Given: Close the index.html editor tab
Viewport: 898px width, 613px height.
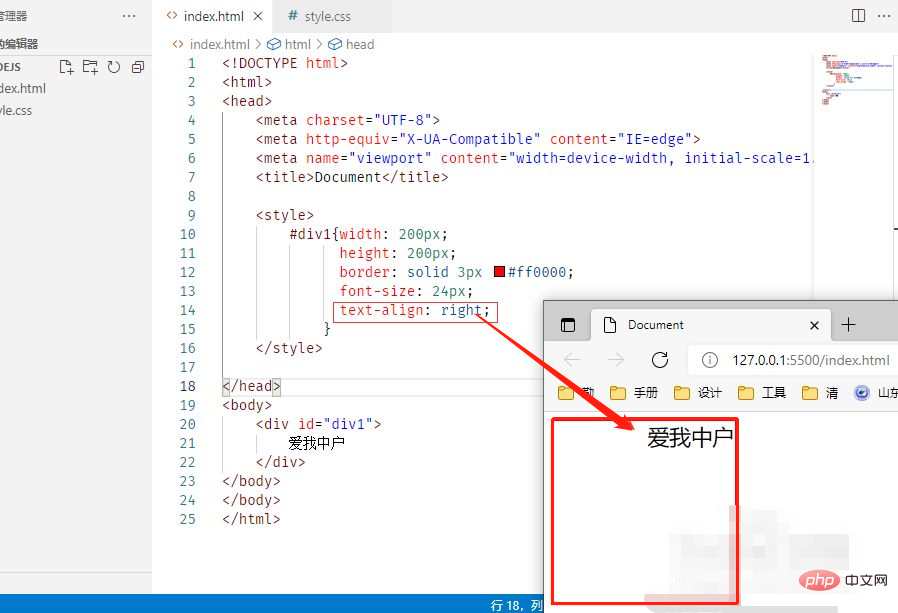Looking at the screenshot, I should (258, 16).
